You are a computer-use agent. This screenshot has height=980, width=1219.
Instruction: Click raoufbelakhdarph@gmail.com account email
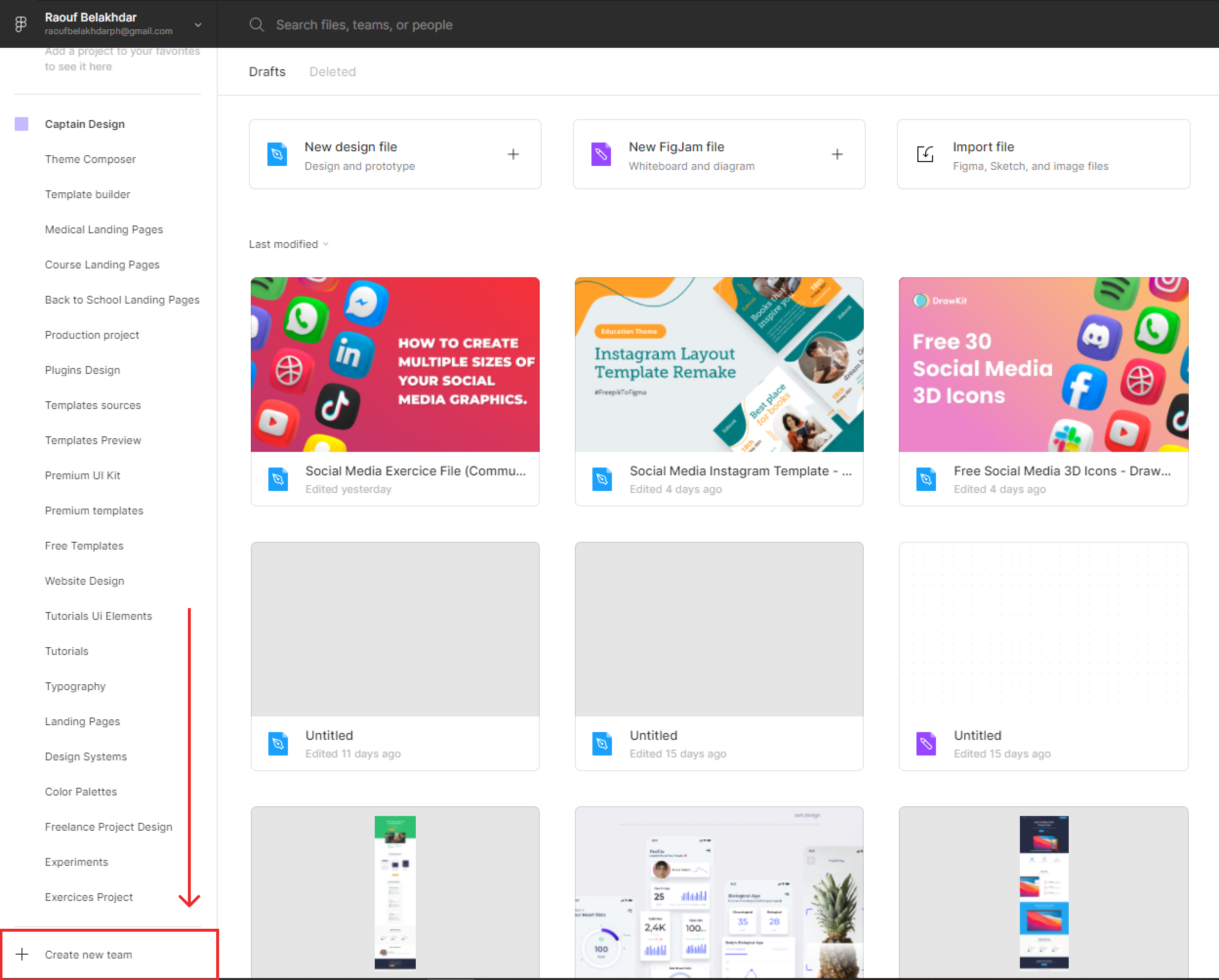(x=108, y=31)
